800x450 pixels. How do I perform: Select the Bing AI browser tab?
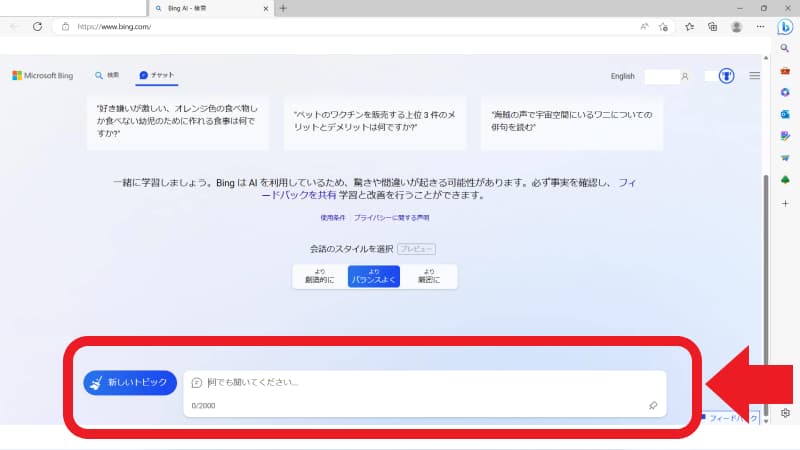coord(210,9)
